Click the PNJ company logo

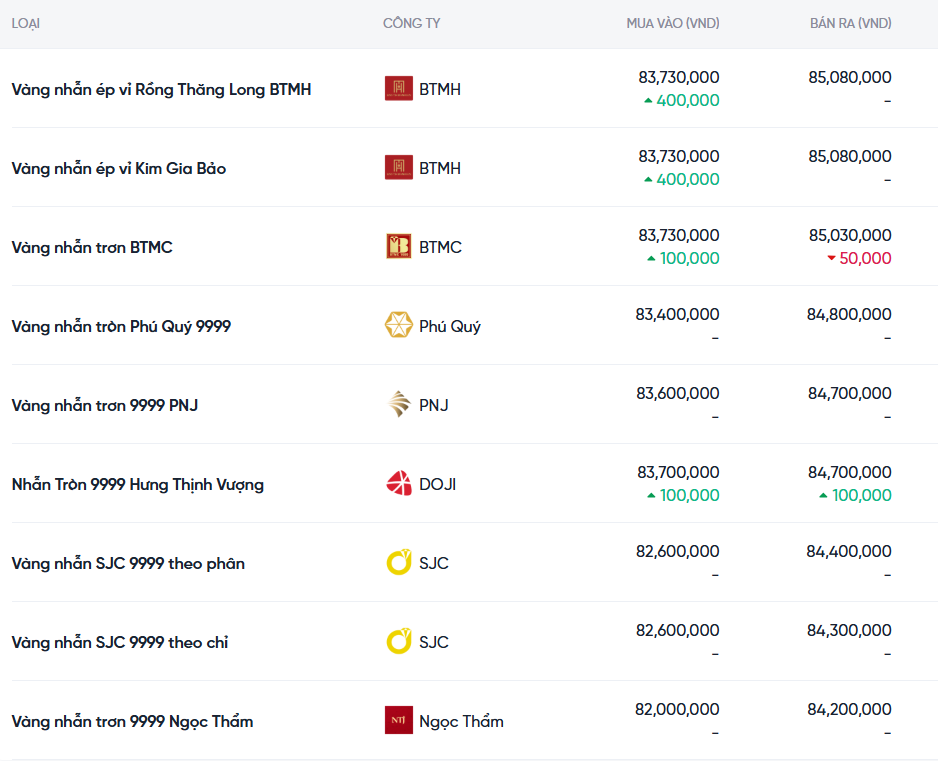pyautogui.click(x=398, y=404)
